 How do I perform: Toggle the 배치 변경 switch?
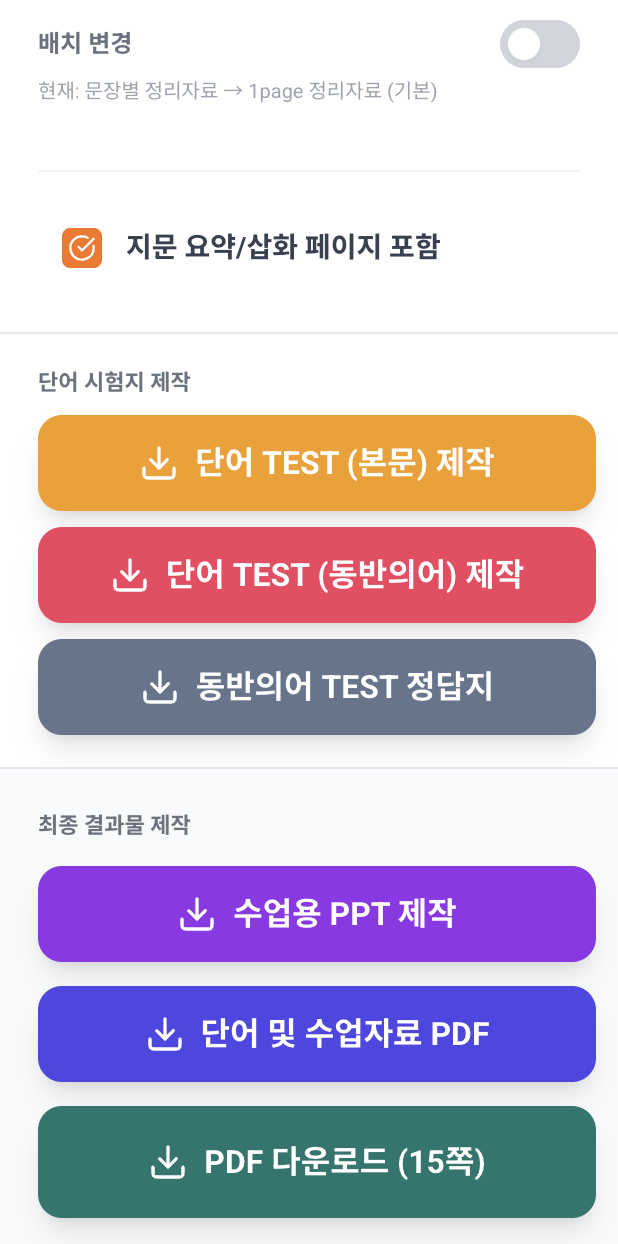point(540,44)
